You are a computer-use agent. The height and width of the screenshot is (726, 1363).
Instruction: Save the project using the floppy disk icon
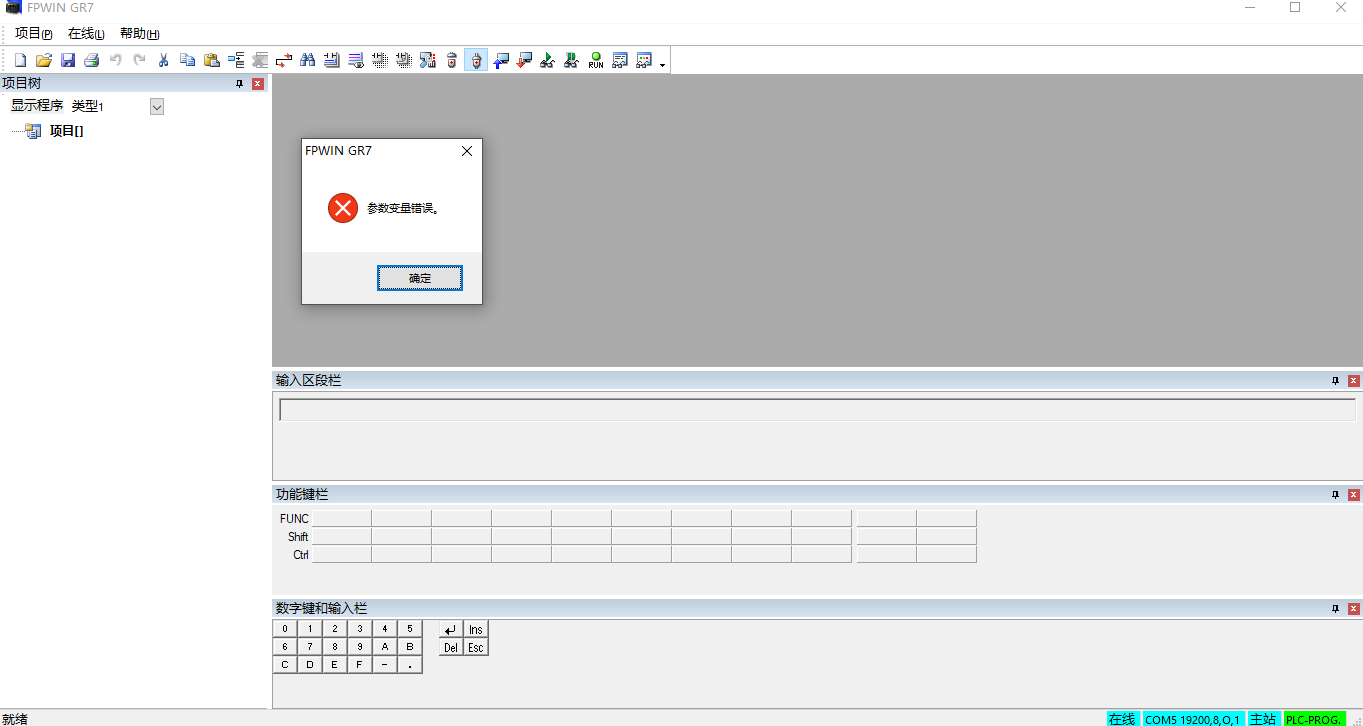tap(68, 60)
